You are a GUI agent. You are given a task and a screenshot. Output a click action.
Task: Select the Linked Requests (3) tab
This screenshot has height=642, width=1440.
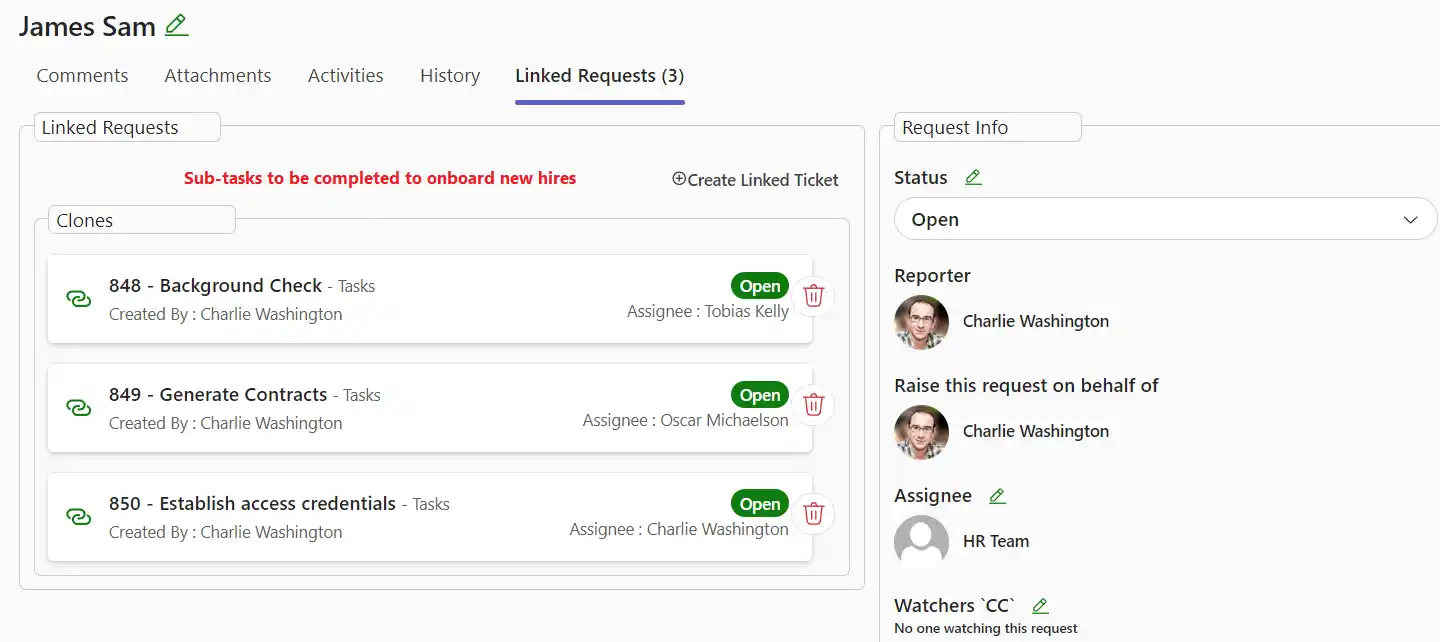(600, 76)
